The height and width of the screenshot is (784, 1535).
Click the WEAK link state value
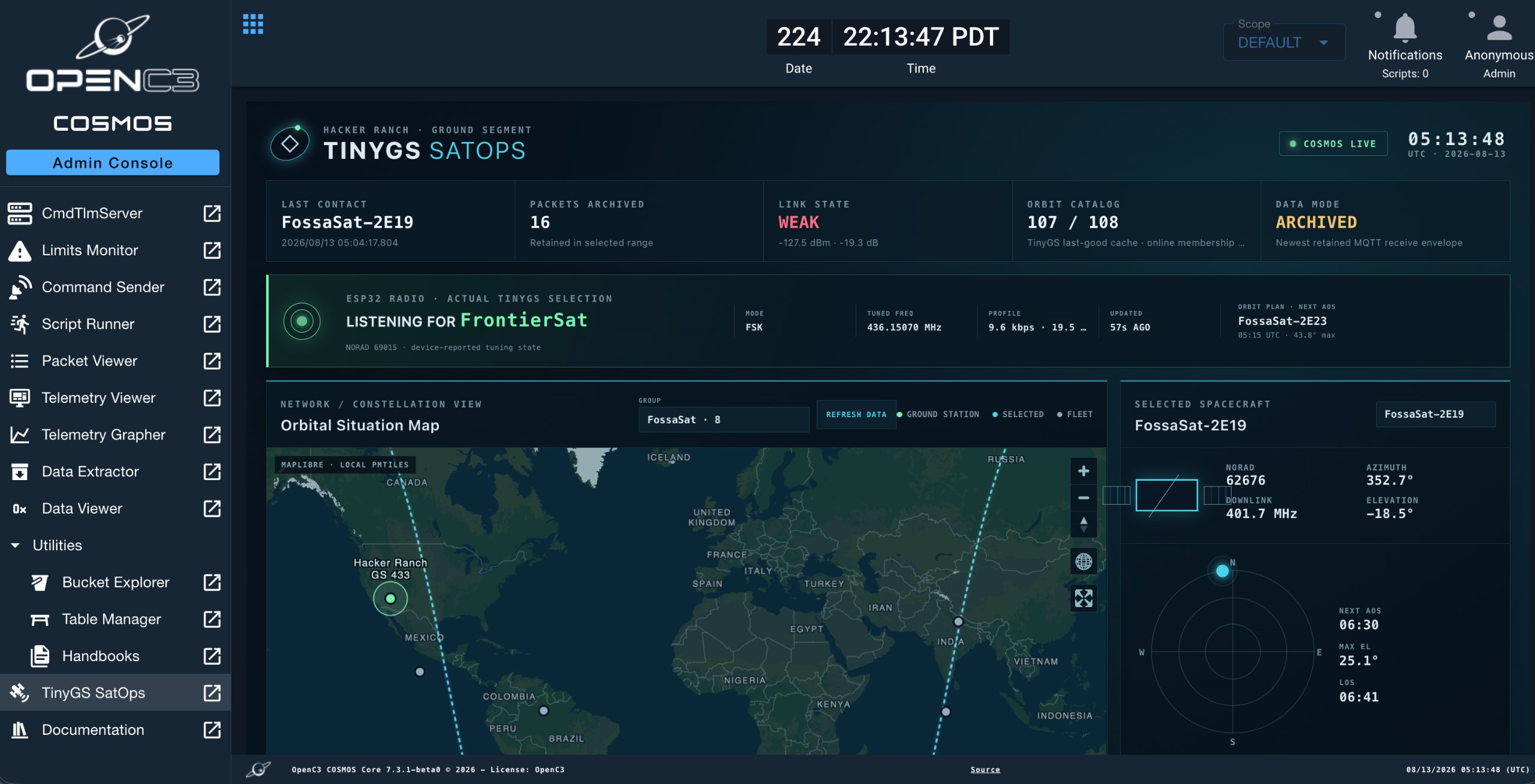click(x=799, y=222)
